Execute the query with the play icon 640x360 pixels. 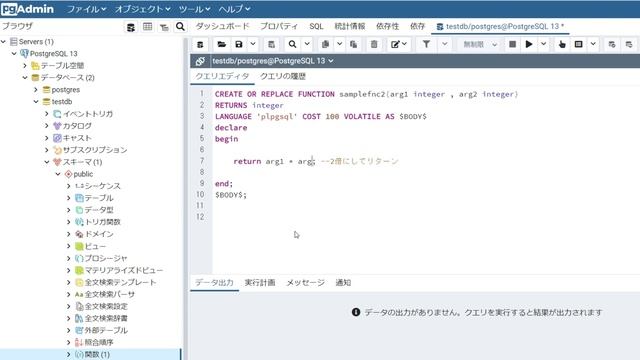tap(529, 44)
